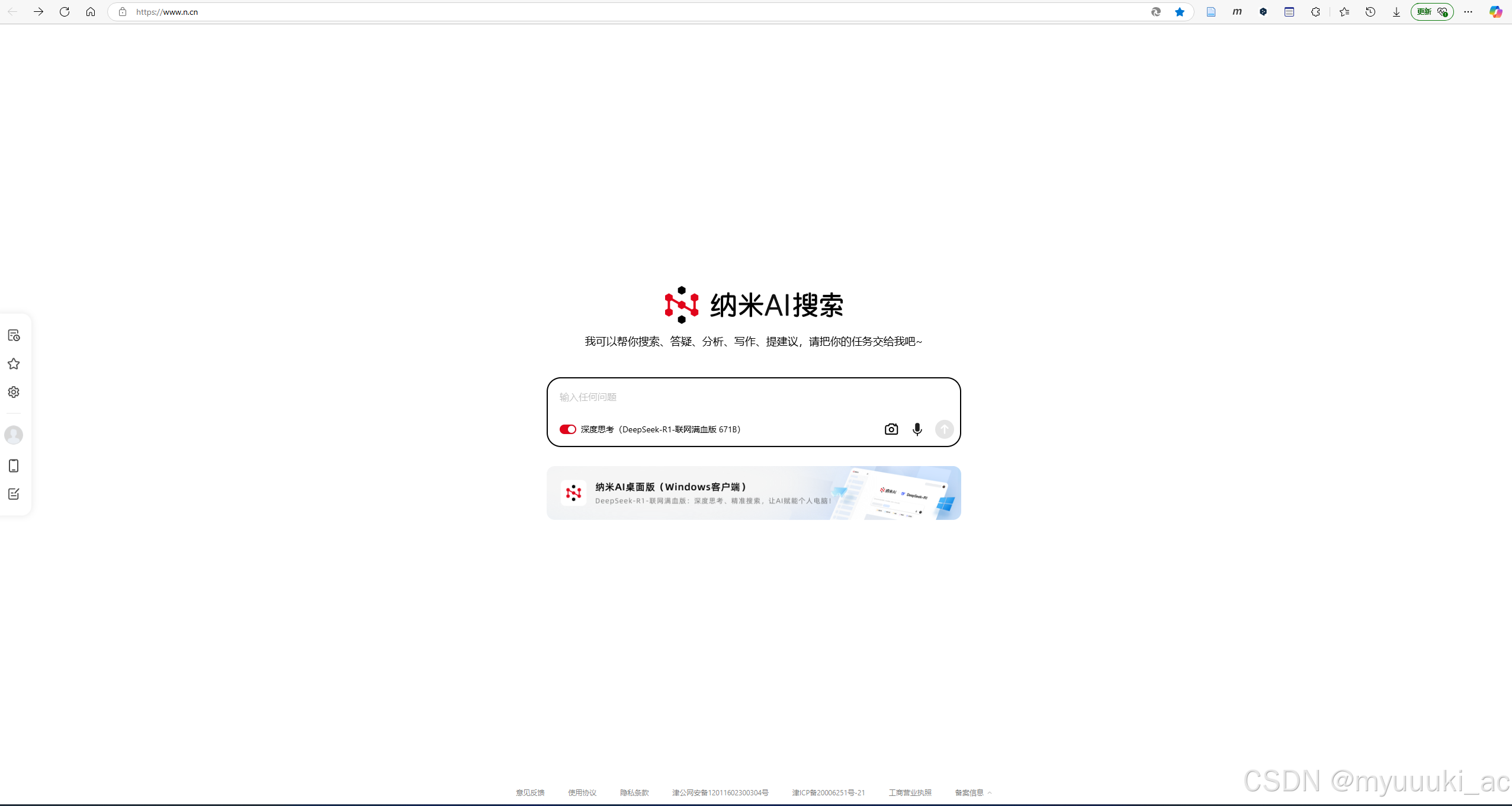Toggle the browser bookmark star for this page
Image resolution: width=1512 pixels, height=806 pixels.
[x=1179, y=12]
